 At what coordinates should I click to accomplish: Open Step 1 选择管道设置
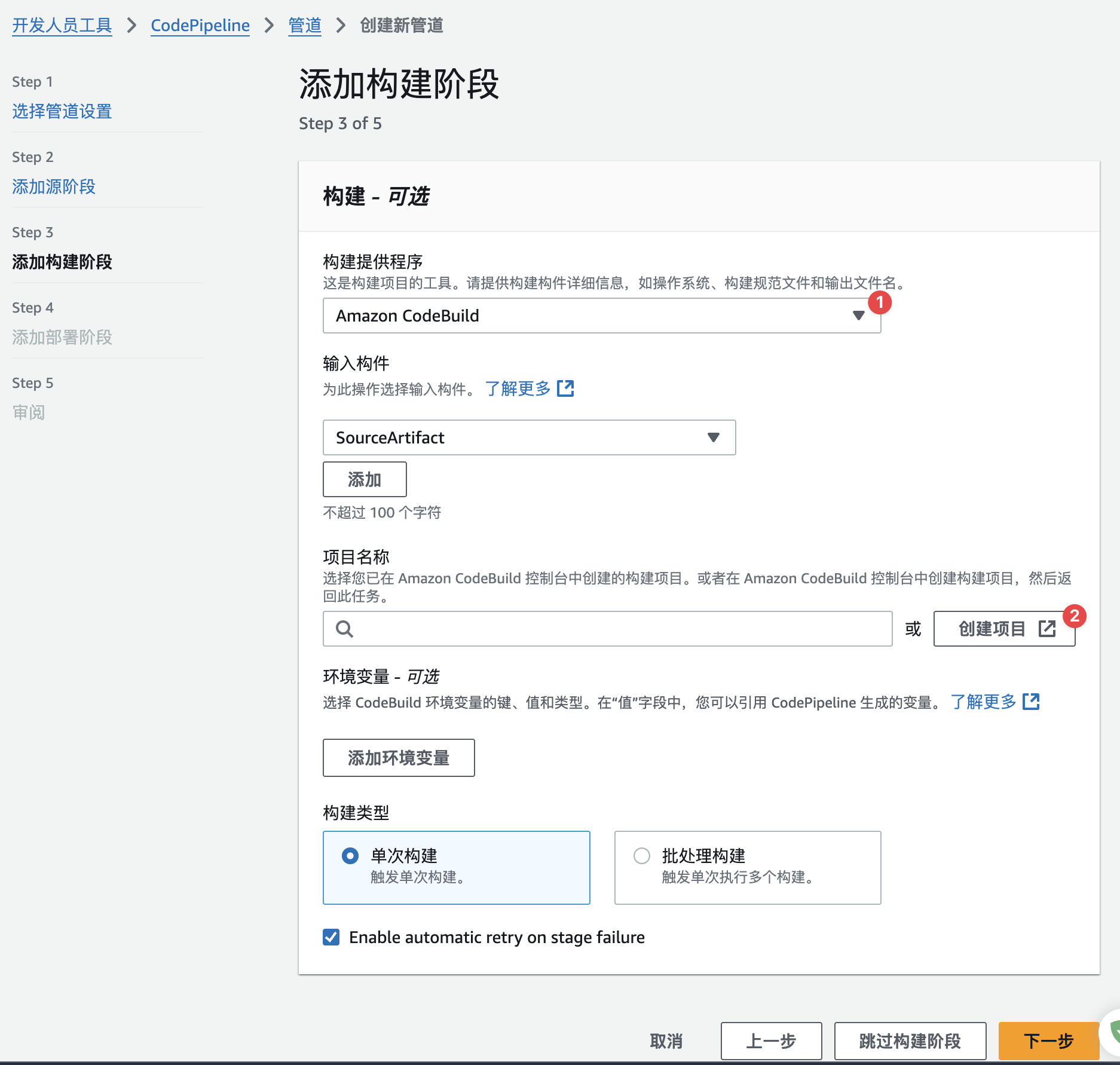pos(62,111)
